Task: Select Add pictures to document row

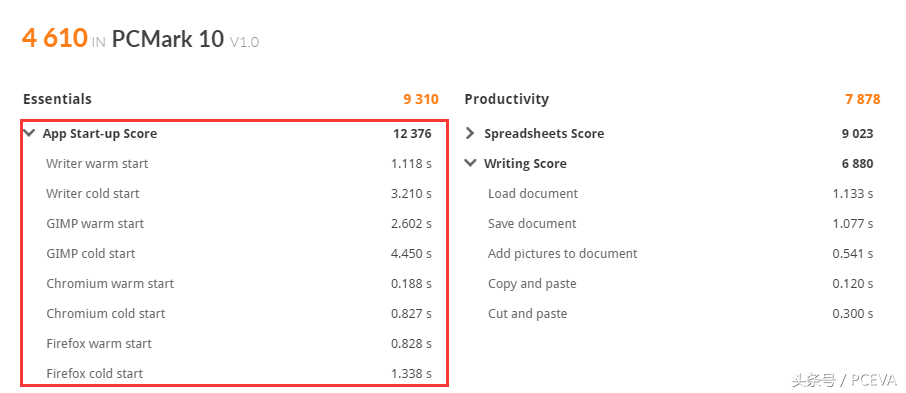Action: [681, 254]
